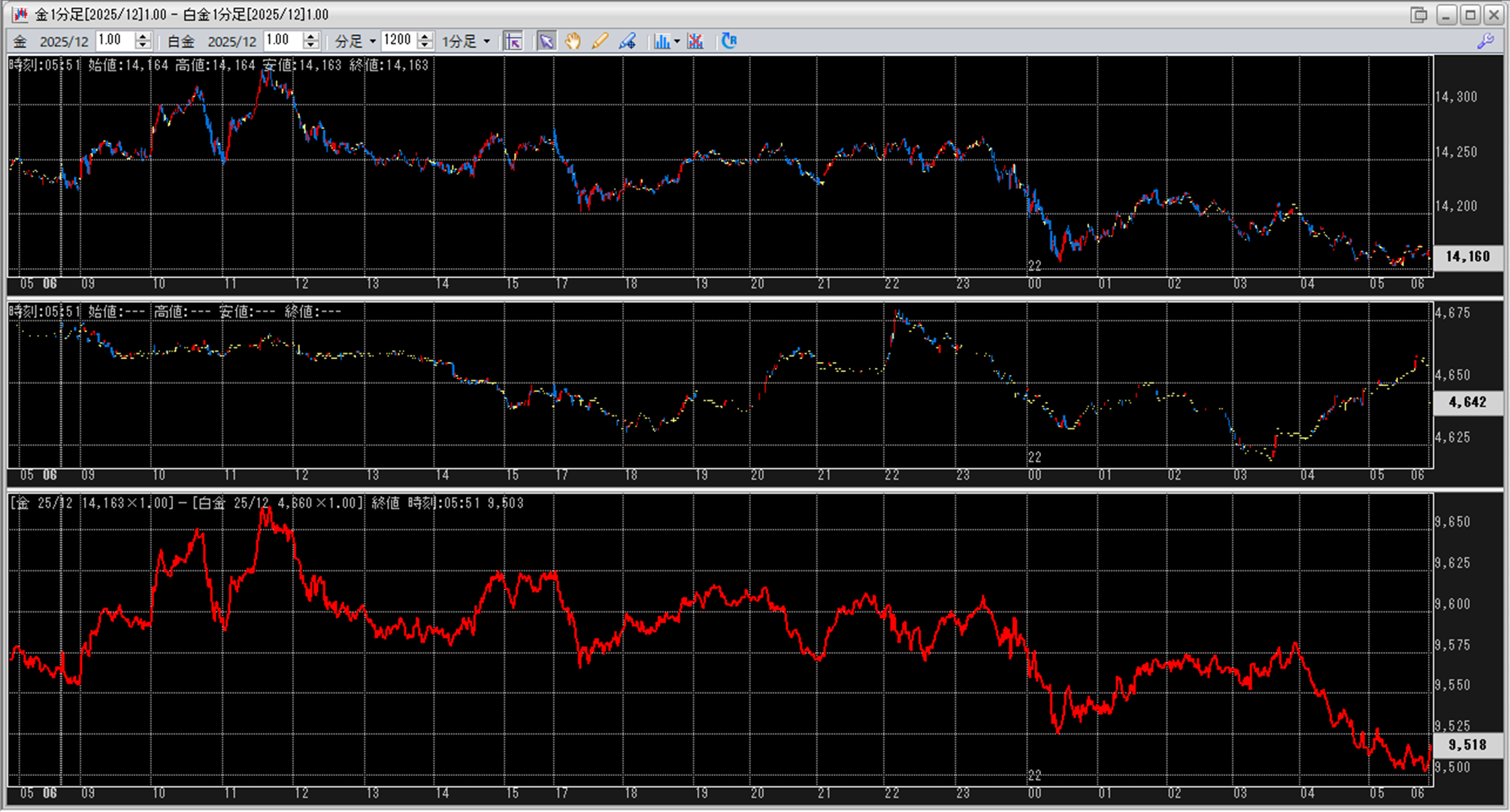Click the eraser edit tool icon
The width and height of the screenshot is (1510, 812).
click(627, 41)
